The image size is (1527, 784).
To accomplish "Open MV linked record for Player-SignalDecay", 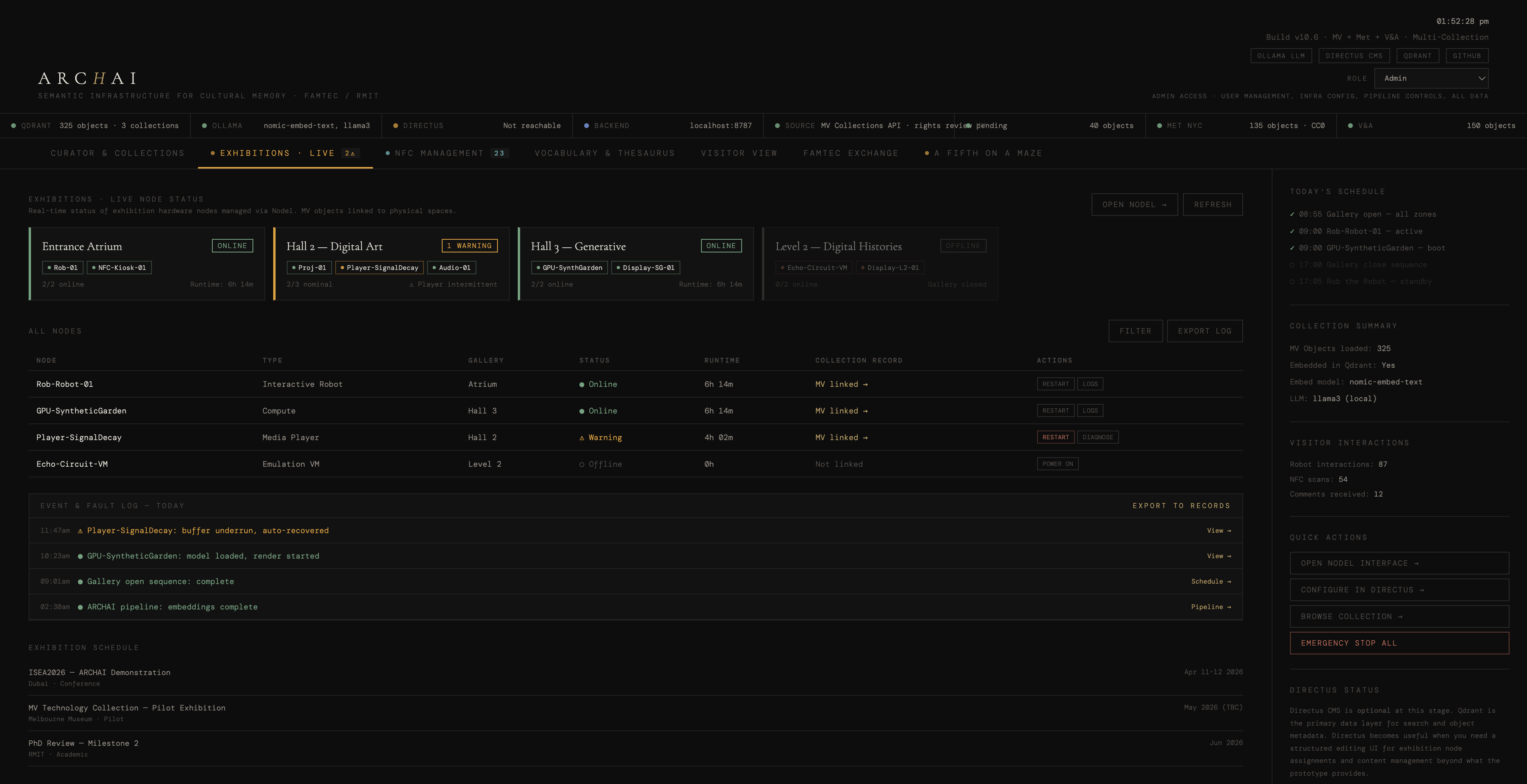I will pyautogui.click(x=841, y=438).
